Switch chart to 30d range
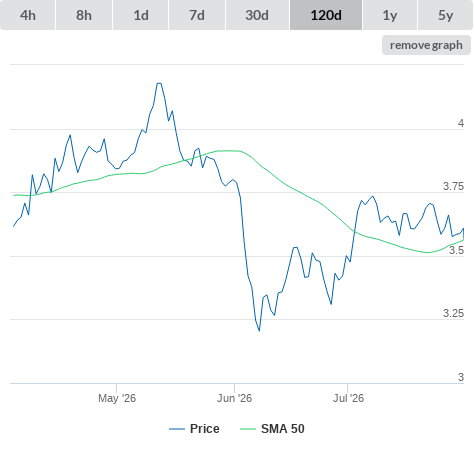The width and height of the screenshot is (474, 455). [x=257, y=15]
